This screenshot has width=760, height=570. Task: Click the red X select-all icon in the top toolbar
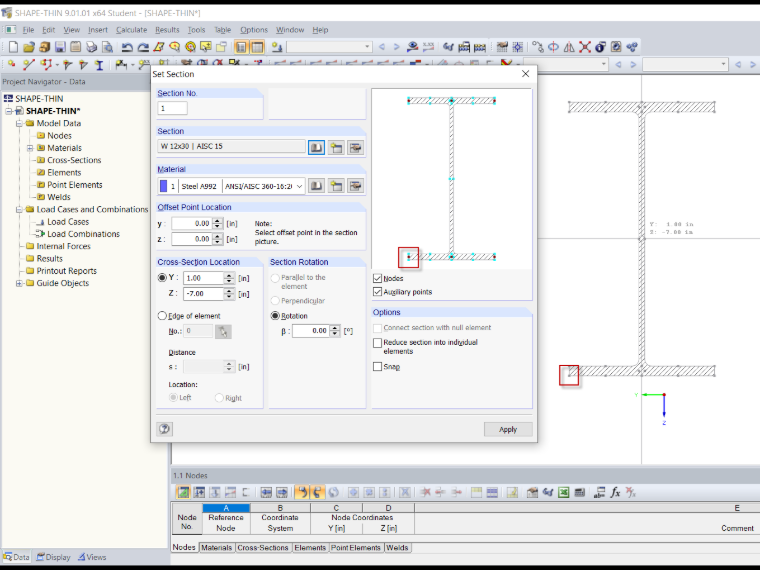[585, 47]
